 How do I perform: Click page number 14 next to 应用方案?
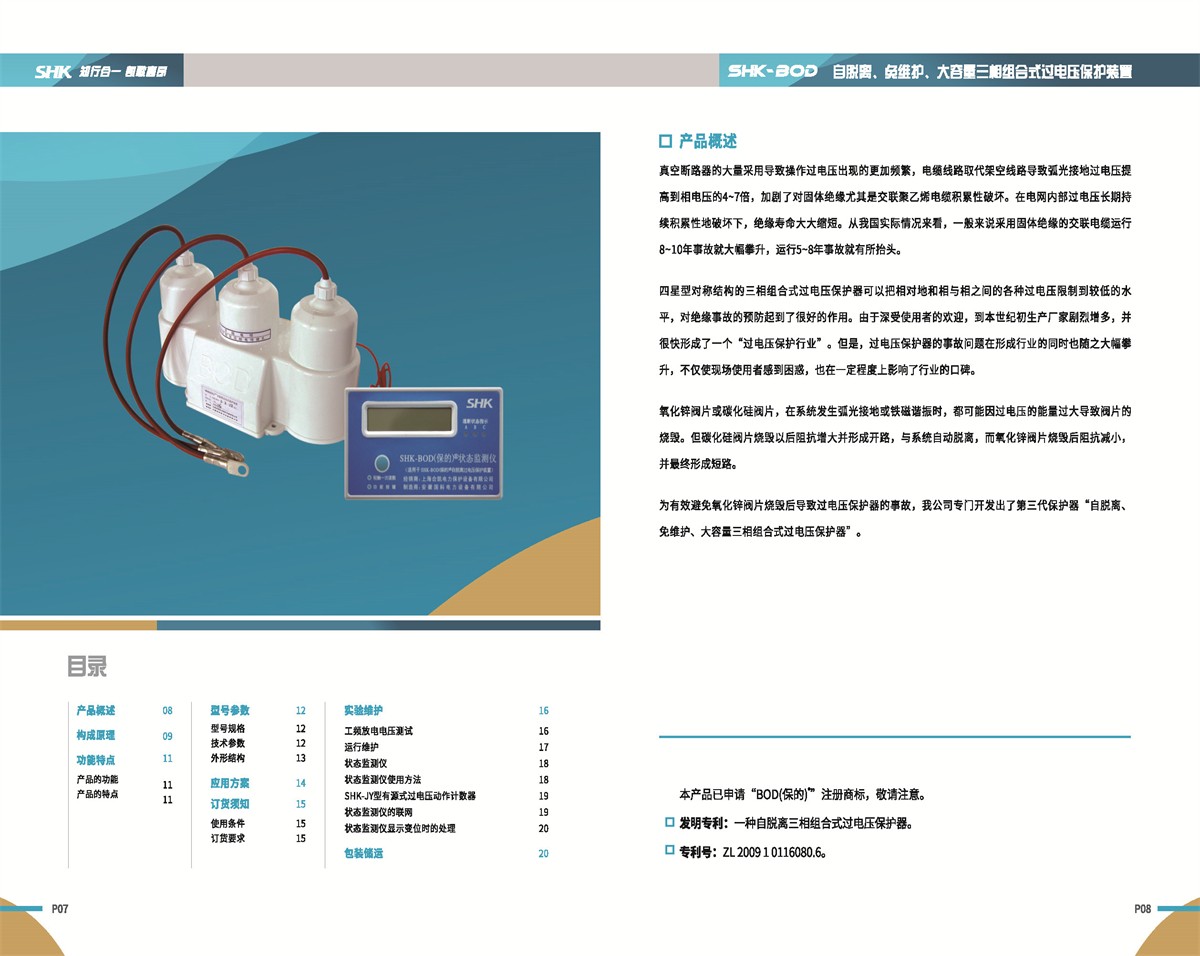coord(301,783)
